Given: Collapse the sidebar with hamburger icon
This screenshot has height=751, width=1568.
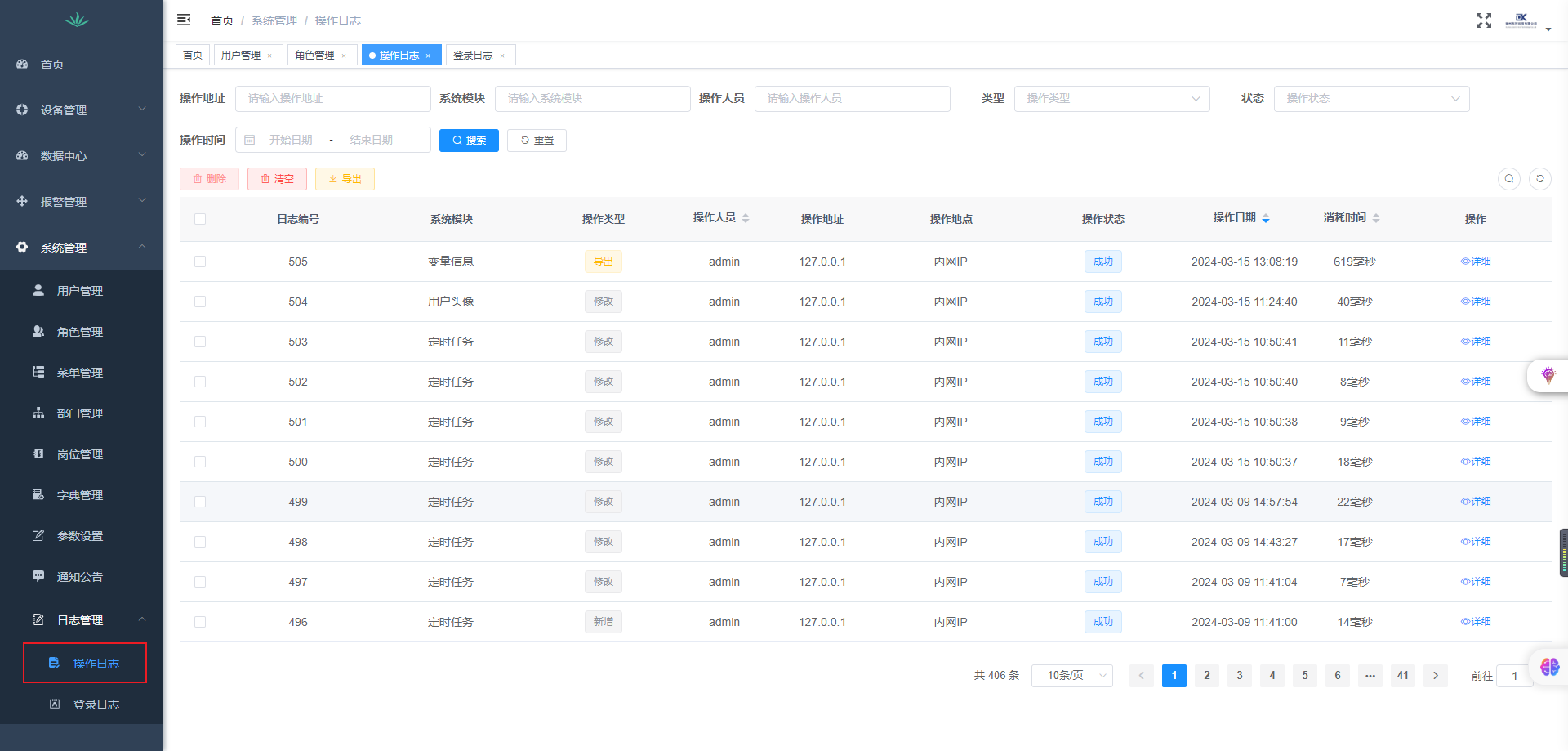Looking at the screenshot, I should (x=184, y=20).
